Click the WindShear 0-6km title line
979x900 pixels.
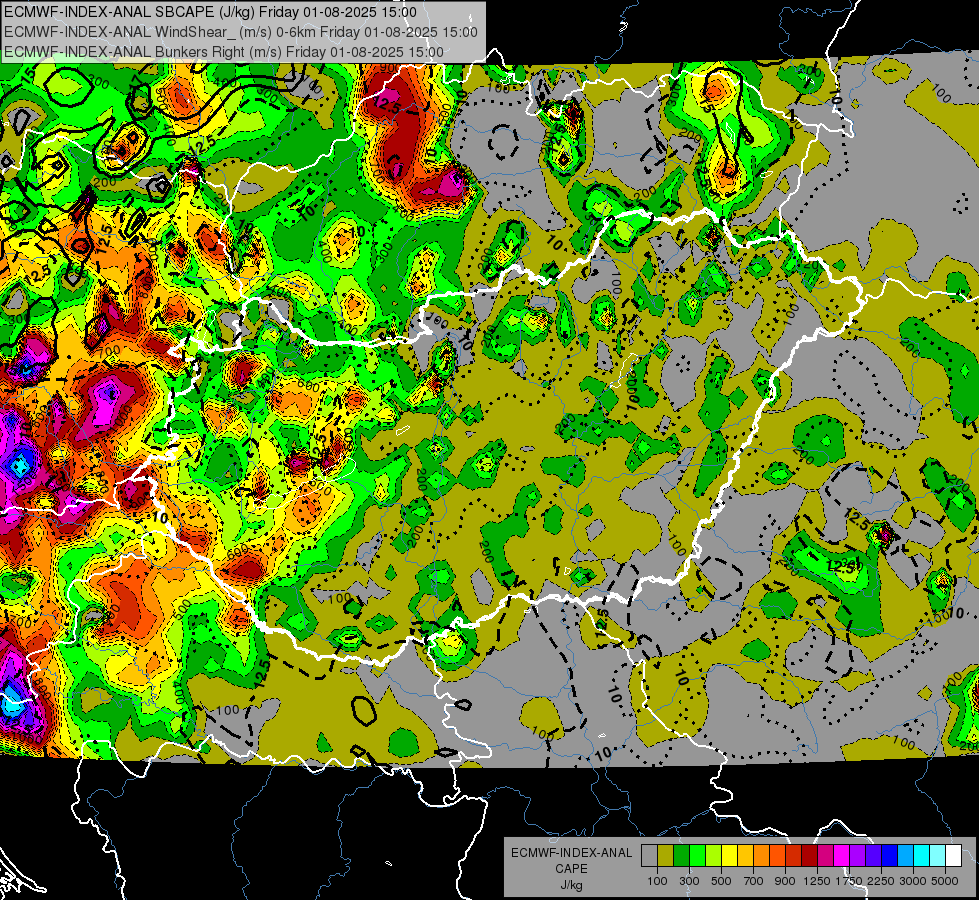pos(241,32)
